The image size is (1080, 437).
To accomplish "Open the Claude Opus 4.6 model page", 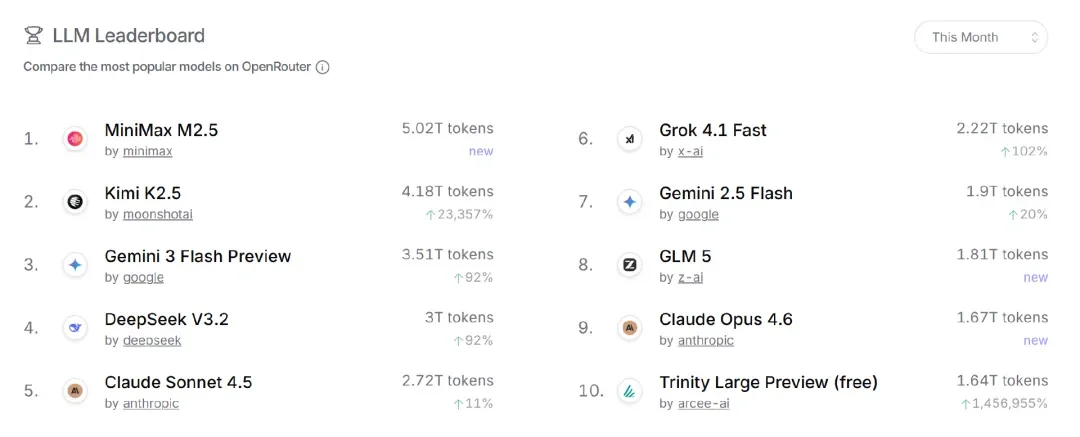I will [725, 319].
